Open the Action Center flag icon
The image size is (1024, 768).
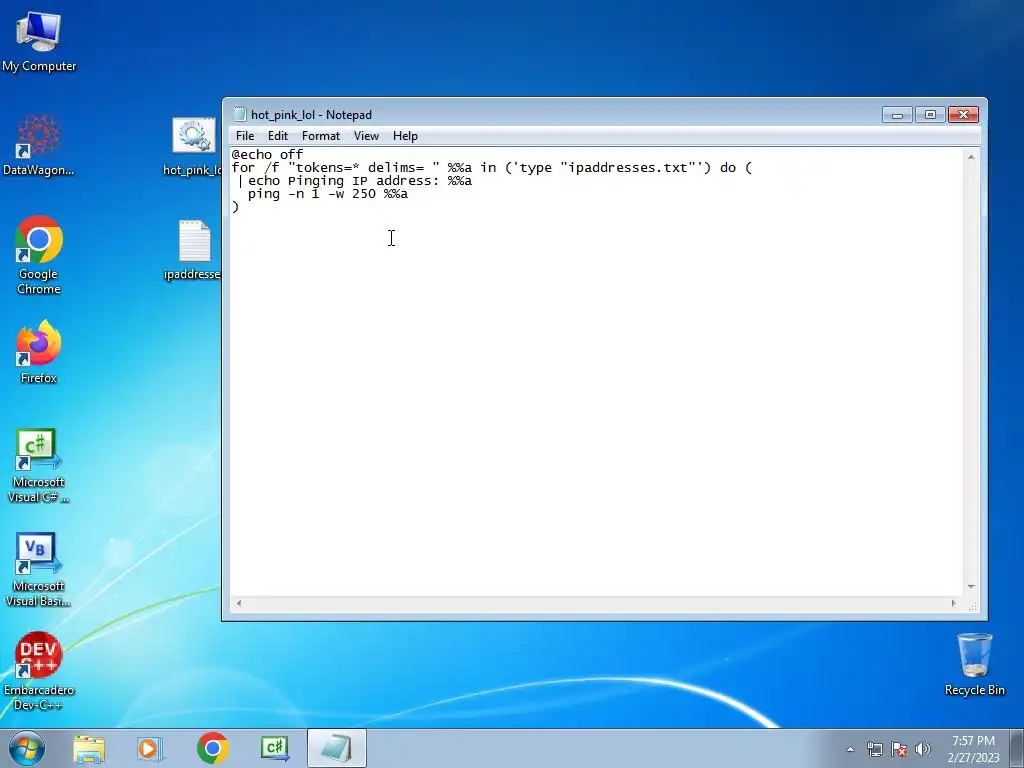[899, 749]
